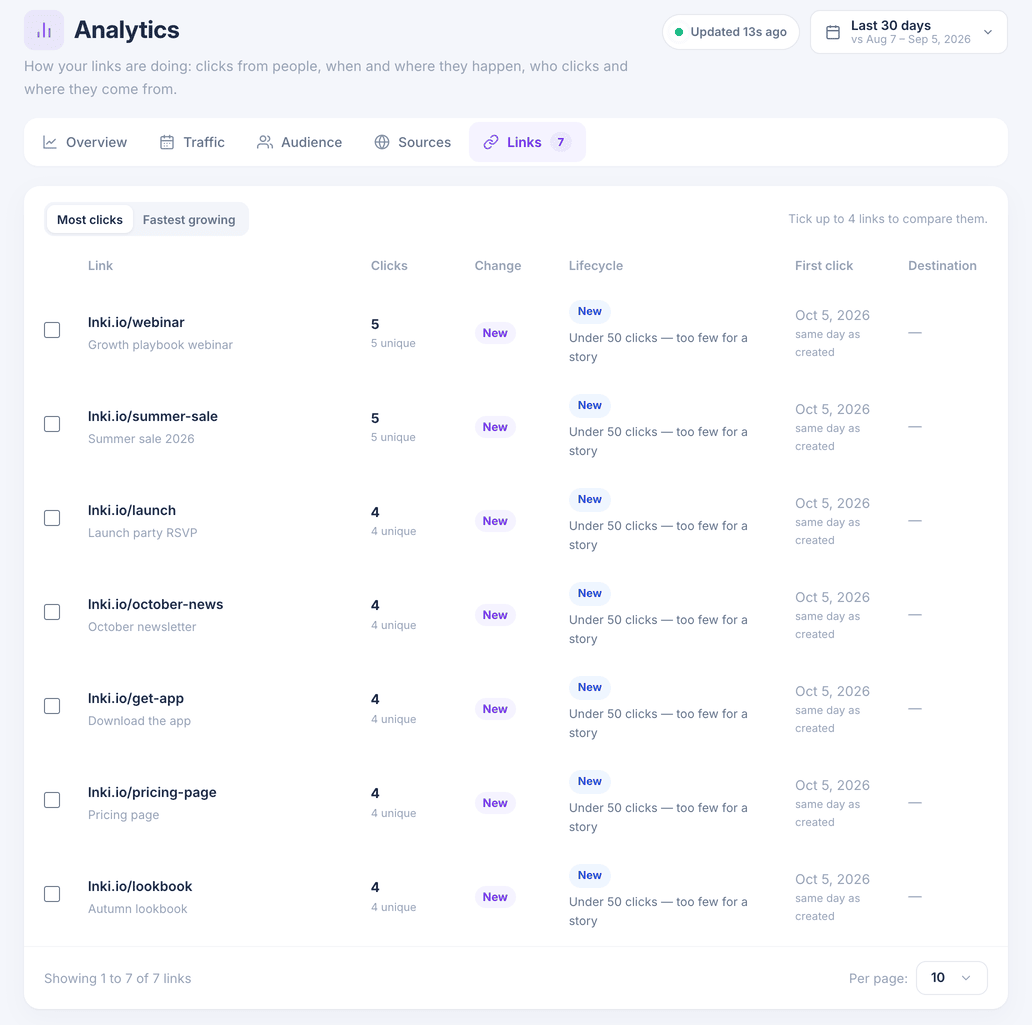
Task: Click 'Summer sale 2026' subtitle
Action: [x=142, y=439]
